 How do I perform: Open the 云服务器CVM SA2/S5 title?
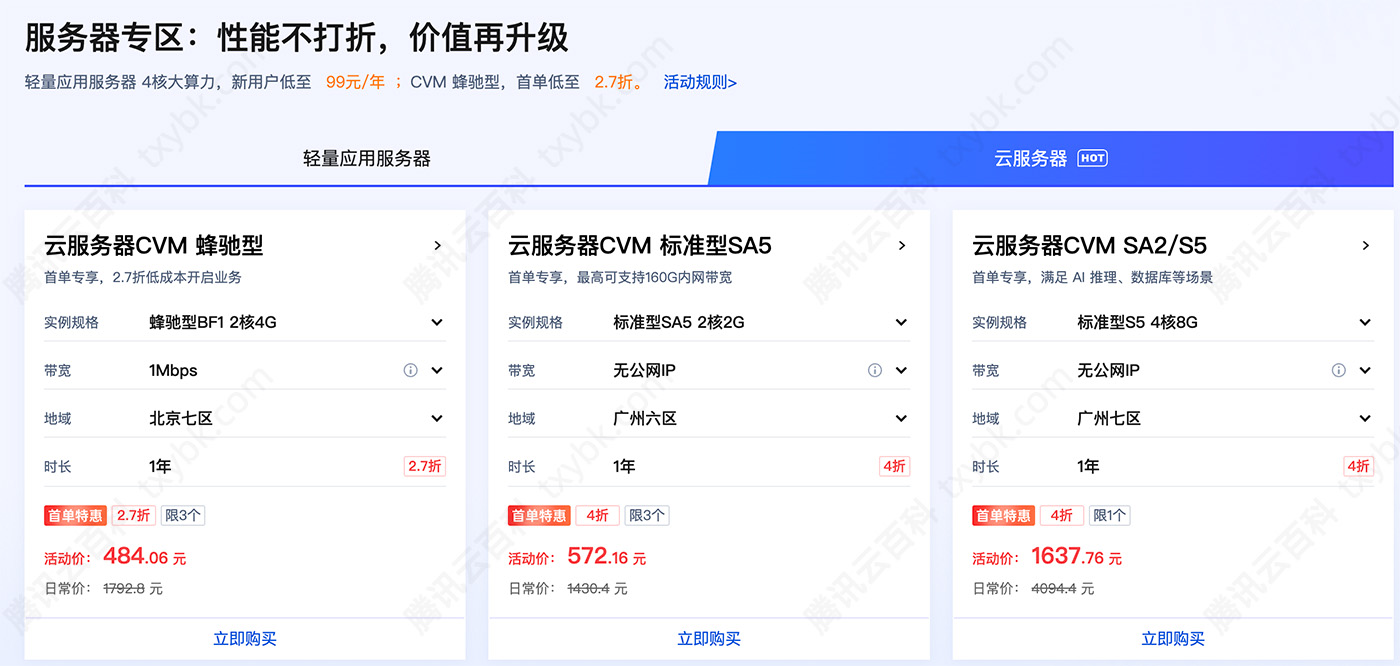coord(1090,245)
